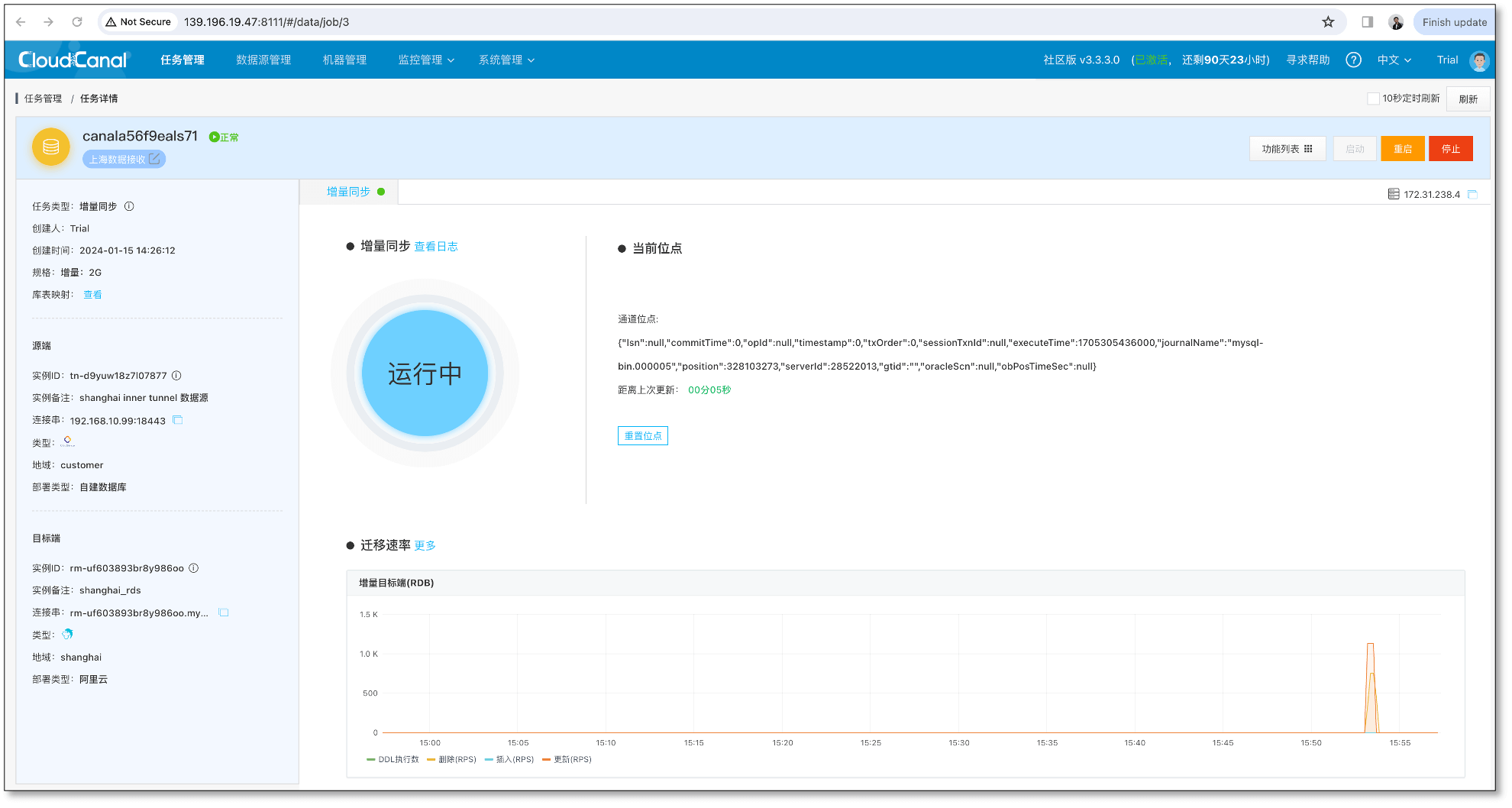
Task: Click the MySQL type icon under 目标端
Action: [x=67, y=634]
